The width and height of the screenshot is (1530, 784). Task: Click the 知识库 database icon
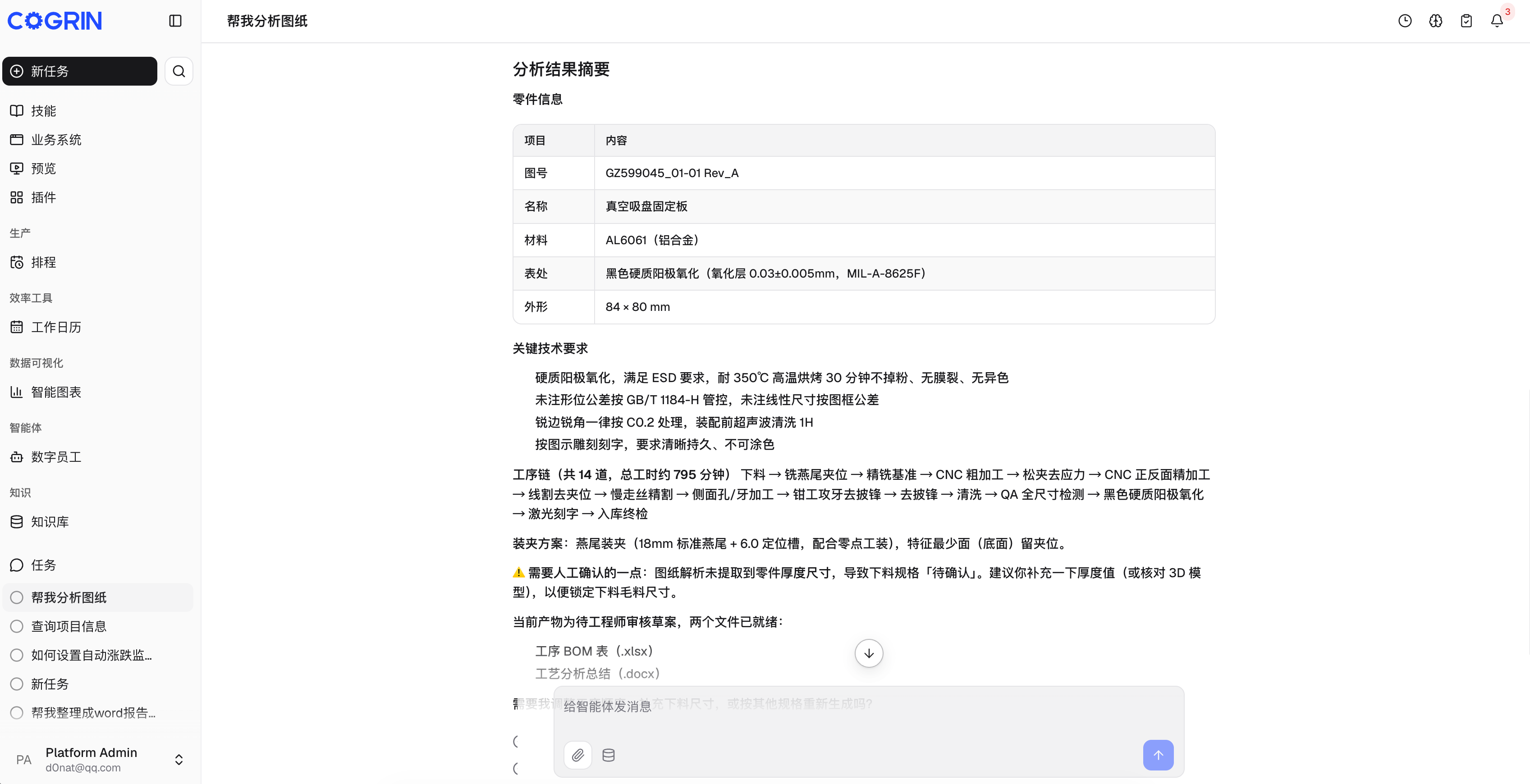pyautogui.click(x=17, y=522)
